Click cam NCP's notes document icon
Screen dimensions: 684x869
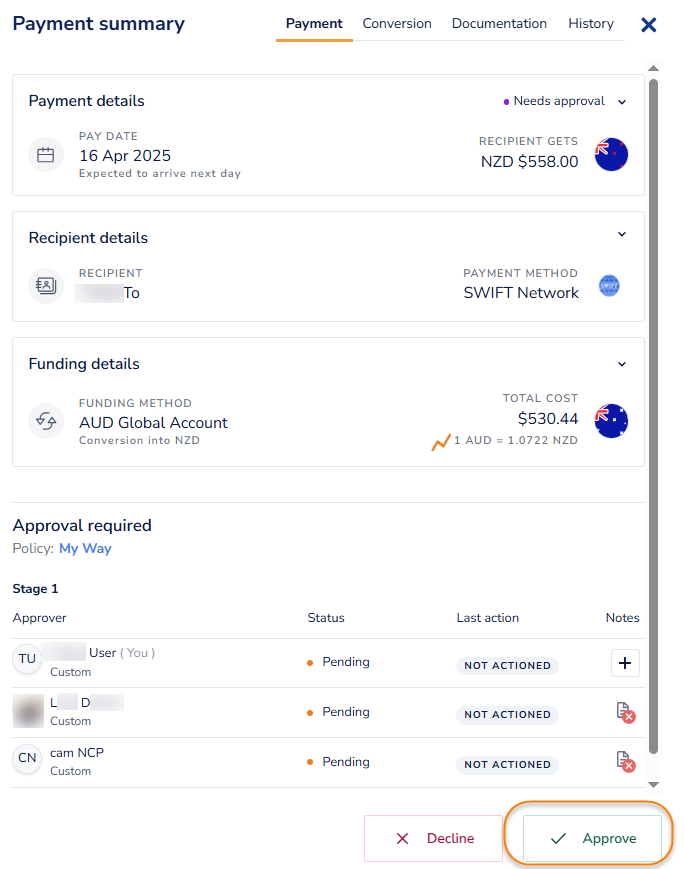pyautogui.click(x=625, y=762)
